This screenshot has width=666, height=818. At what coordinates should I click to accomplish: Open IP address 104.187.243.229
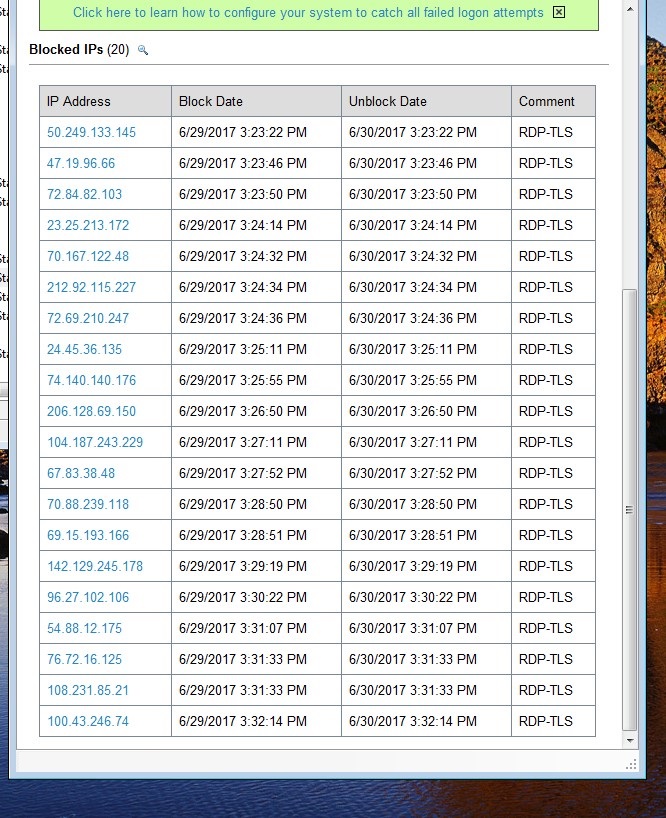[95, 442]
